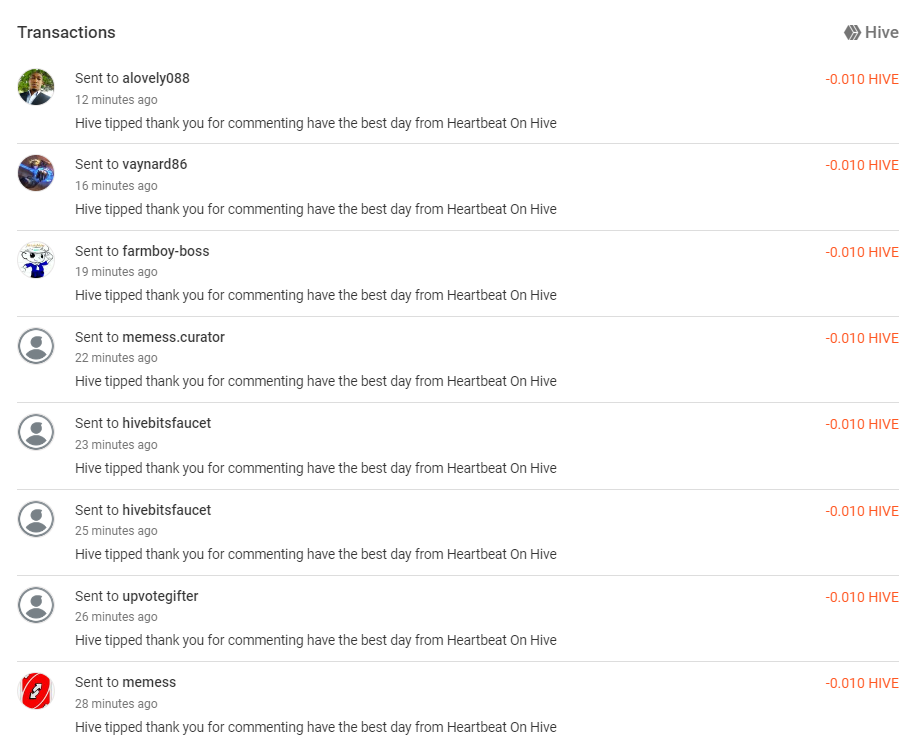The width and height of the screenshot is (909, 737).
Task: Click avatar of hivebitsfaucet, 23 minutes ago
Action: [x=36, y=432]
